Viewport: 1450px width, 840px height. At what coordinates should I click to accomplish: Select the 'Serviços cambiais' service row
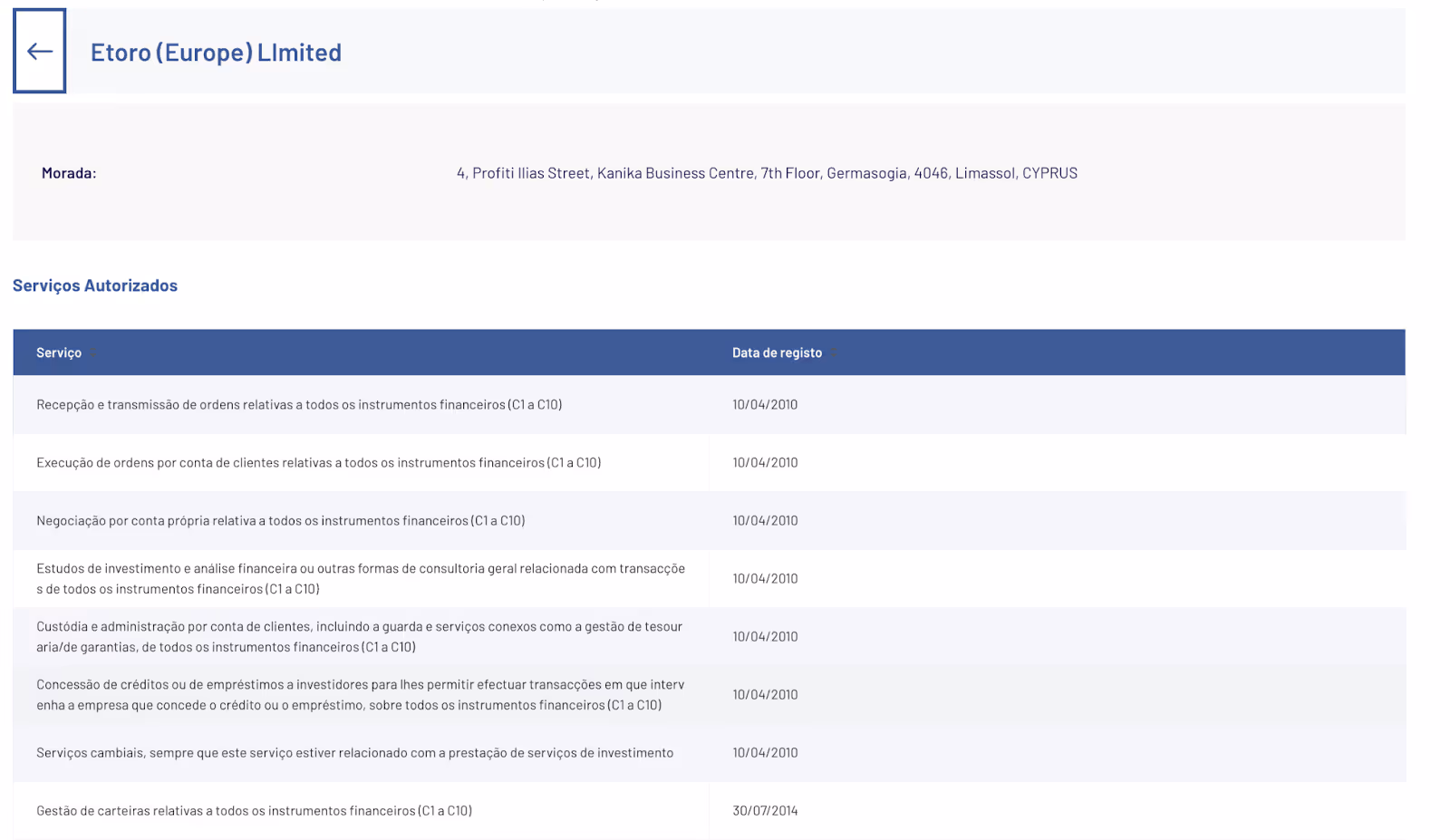[710, 753]
